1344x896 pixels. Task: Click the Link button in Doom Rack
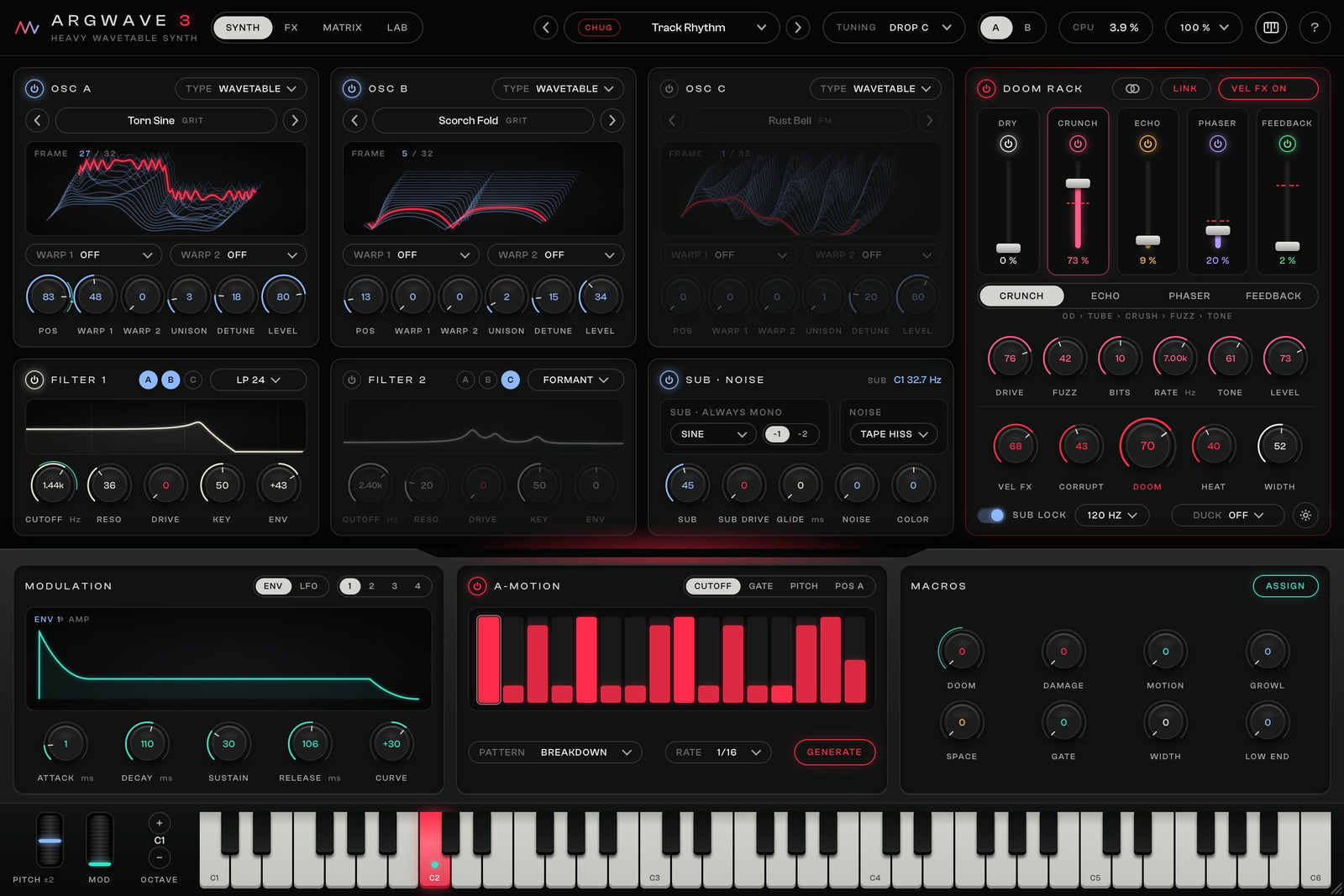tap(1185, 88)
